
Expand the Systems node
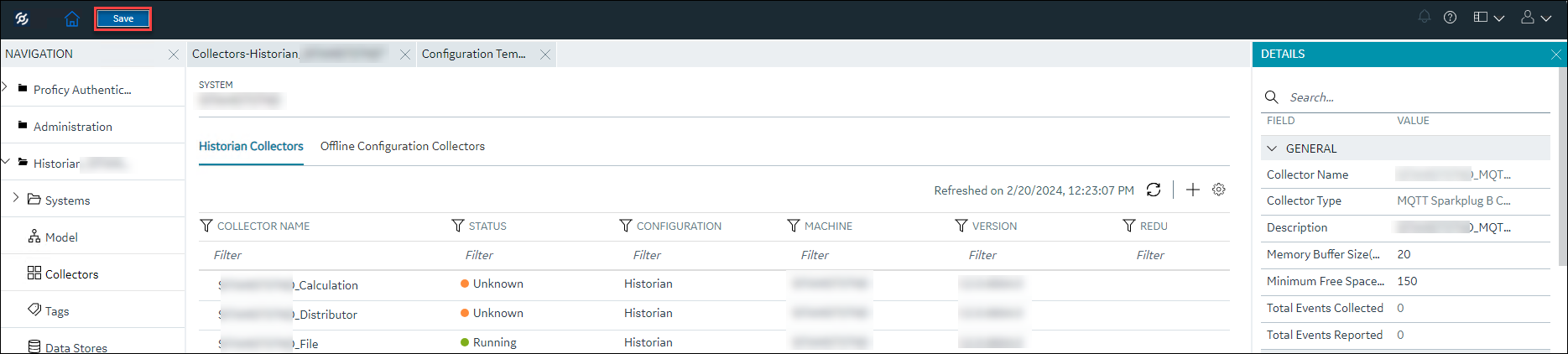click(16, 197)
